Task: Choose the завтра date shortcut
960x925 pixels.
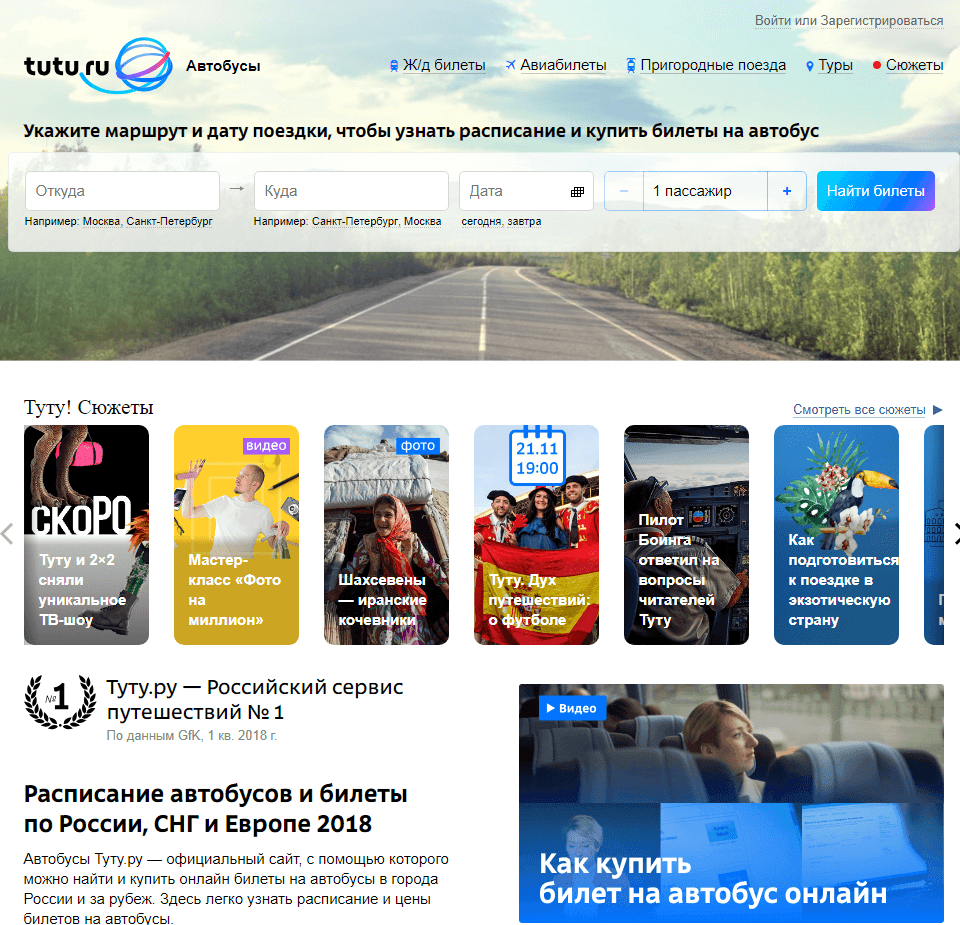Action: point(524,221)
